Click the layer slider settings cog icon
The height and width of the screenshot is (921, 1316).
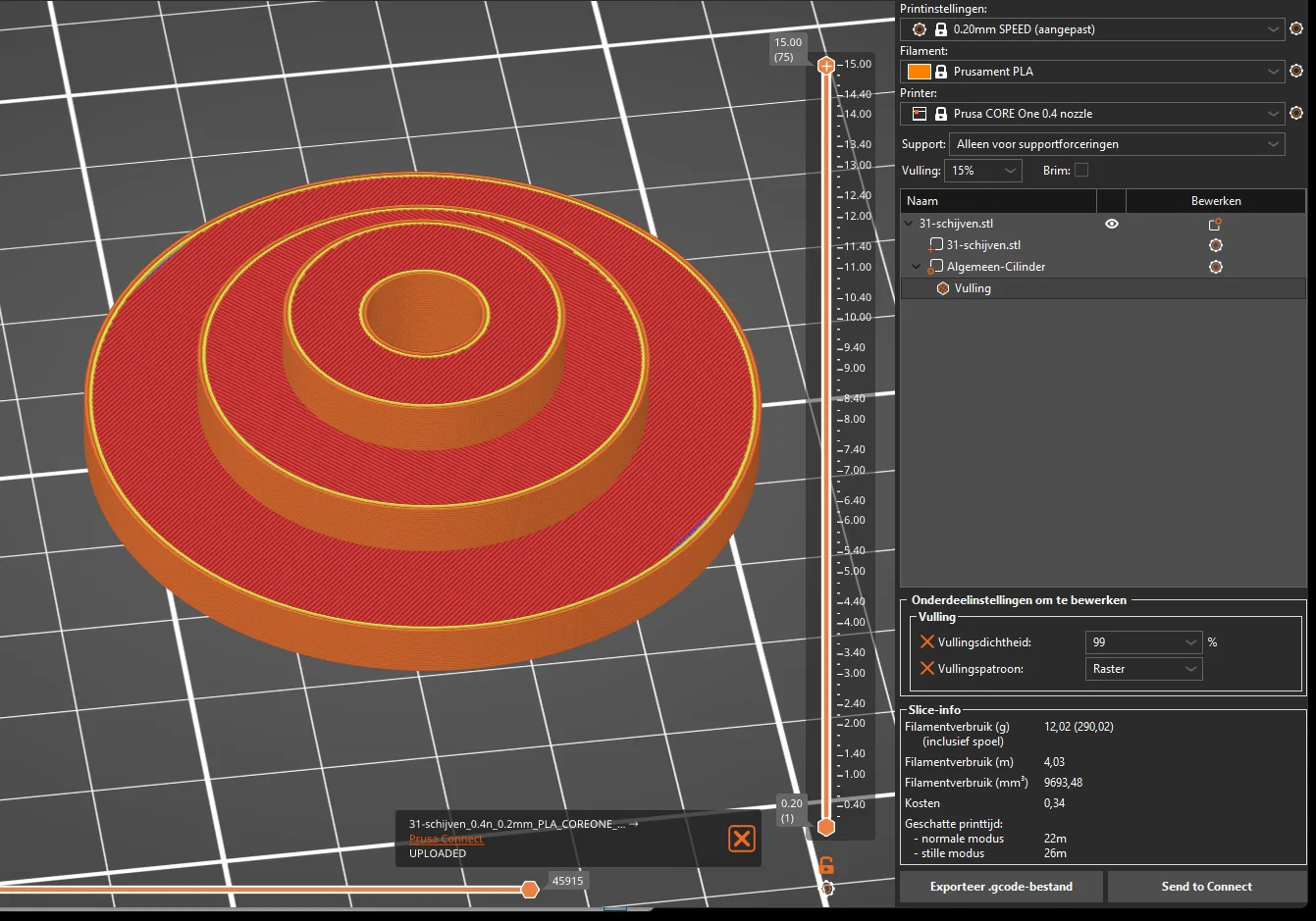(x=826, y=889)
